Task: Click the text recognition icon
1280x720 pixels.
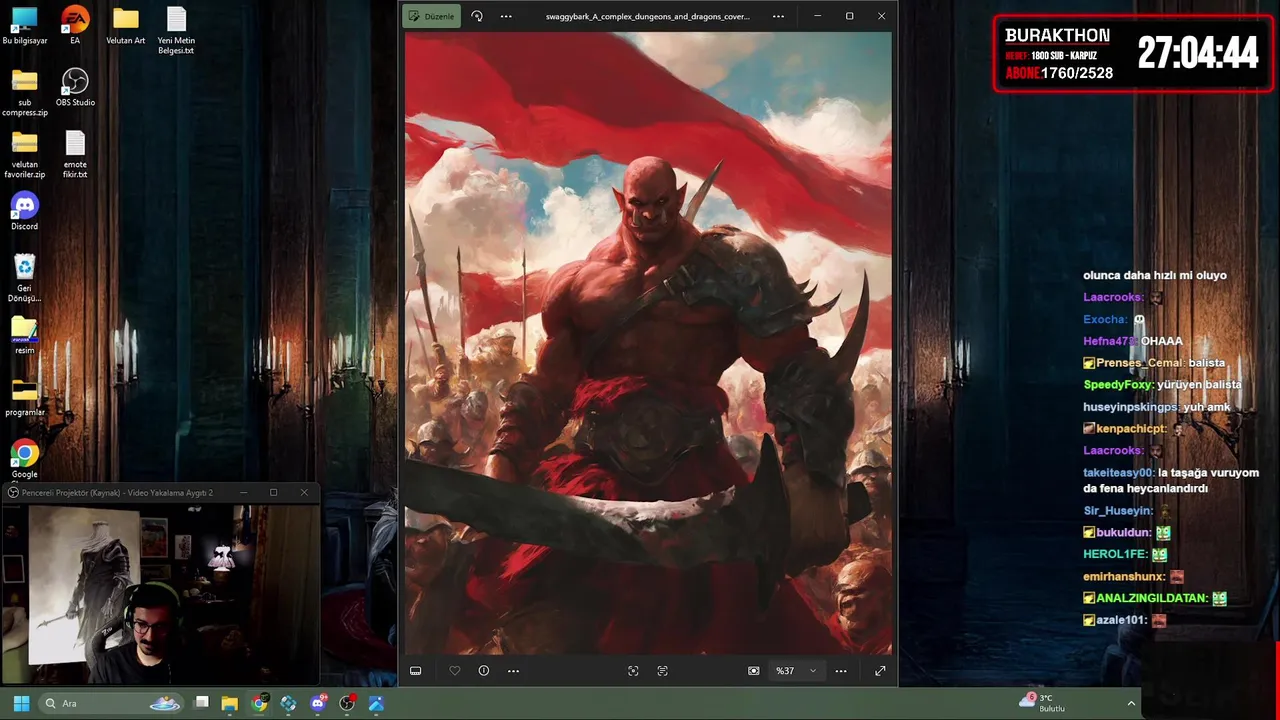Action: pos(662,671)
